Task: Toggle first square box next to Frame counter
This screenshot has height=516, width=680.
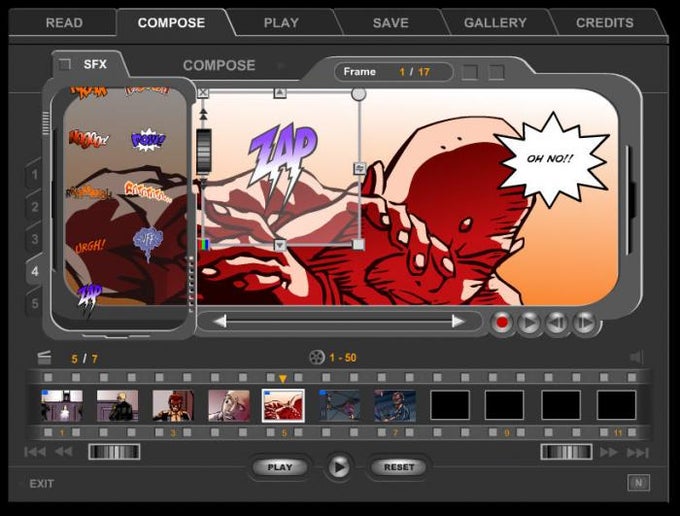Action: pyautogui.click(x=470, y=72)
